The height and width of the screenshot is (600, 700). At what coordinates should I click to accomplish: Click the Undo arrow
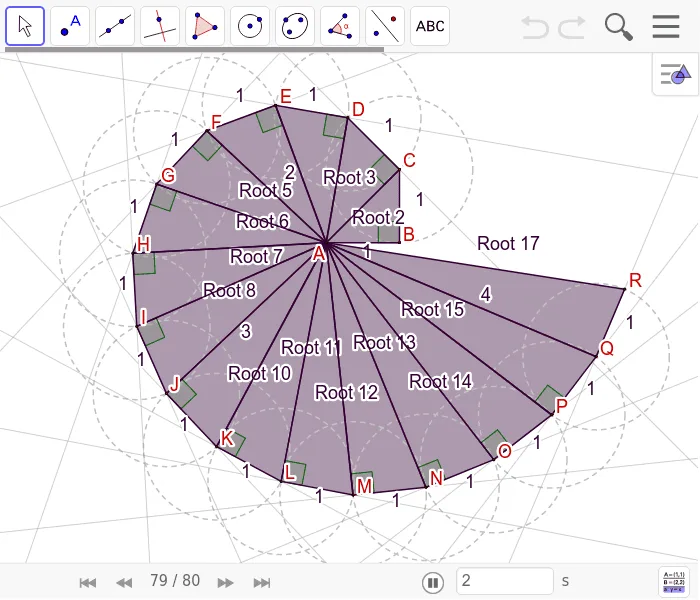tap(535, 27)
